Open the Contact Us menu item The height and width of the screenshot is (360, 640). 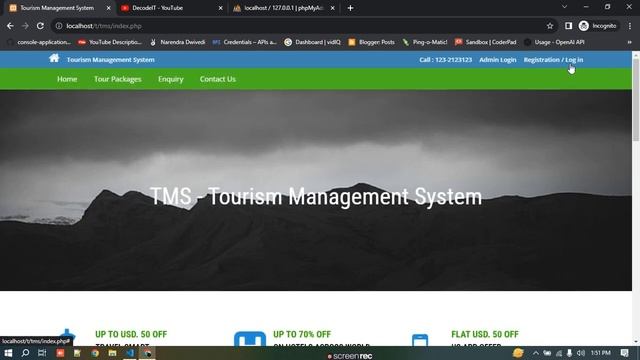coord(218,79)
